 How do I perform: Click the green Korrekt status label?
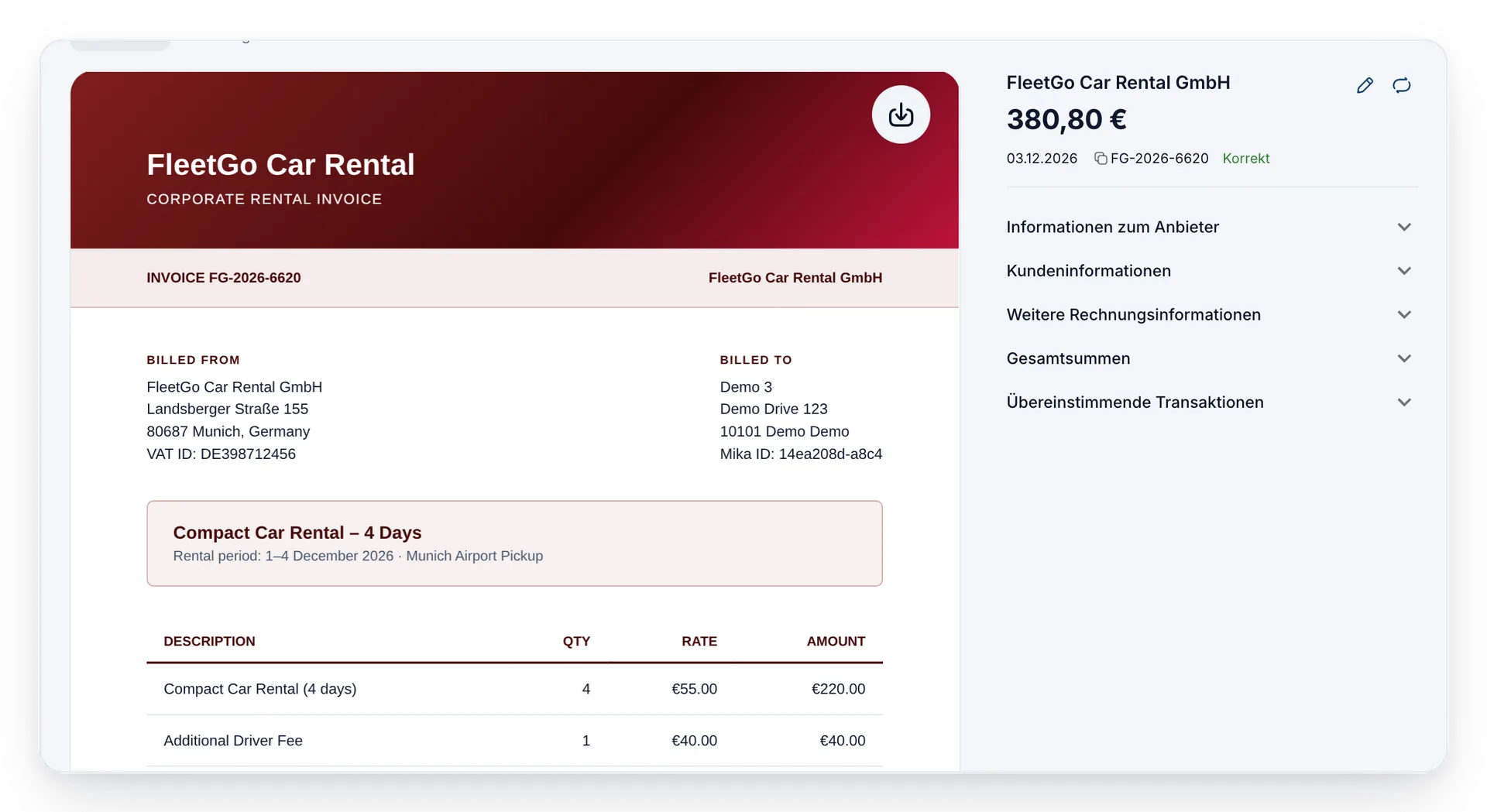click(1245, 159)
